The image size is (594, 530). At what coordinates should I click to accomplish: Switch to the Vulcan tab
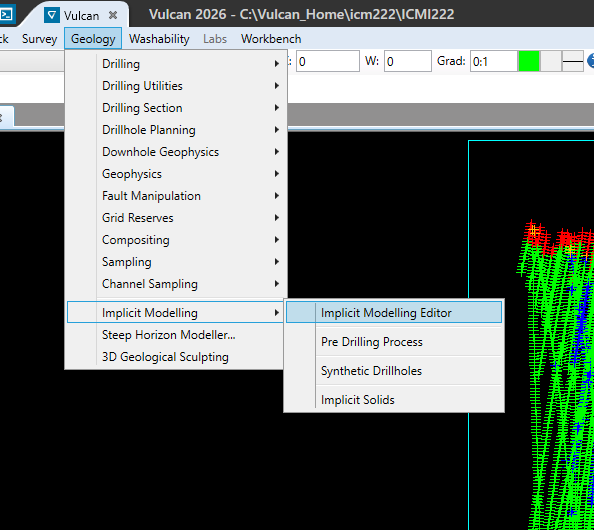click(x=81, y=16)
